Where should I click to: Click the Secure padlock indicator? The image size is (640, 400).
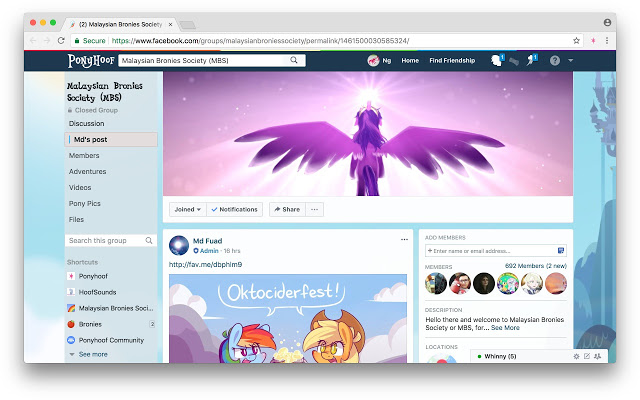[x=89, y=40]
